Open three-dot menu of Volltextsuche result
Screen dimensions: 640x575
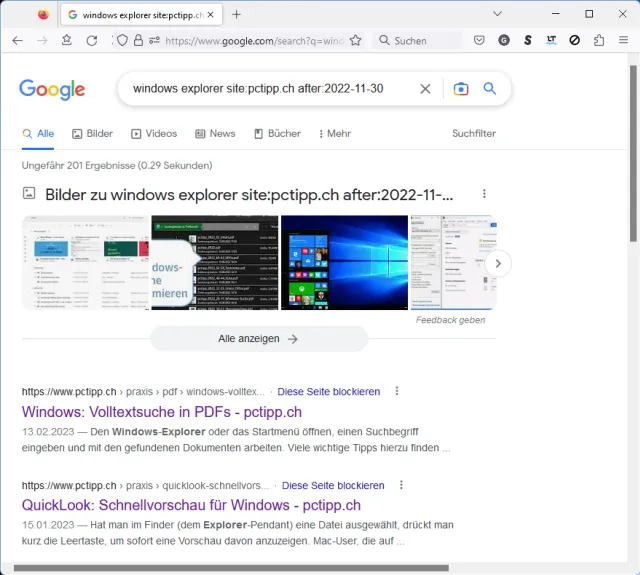click(397, 391)
